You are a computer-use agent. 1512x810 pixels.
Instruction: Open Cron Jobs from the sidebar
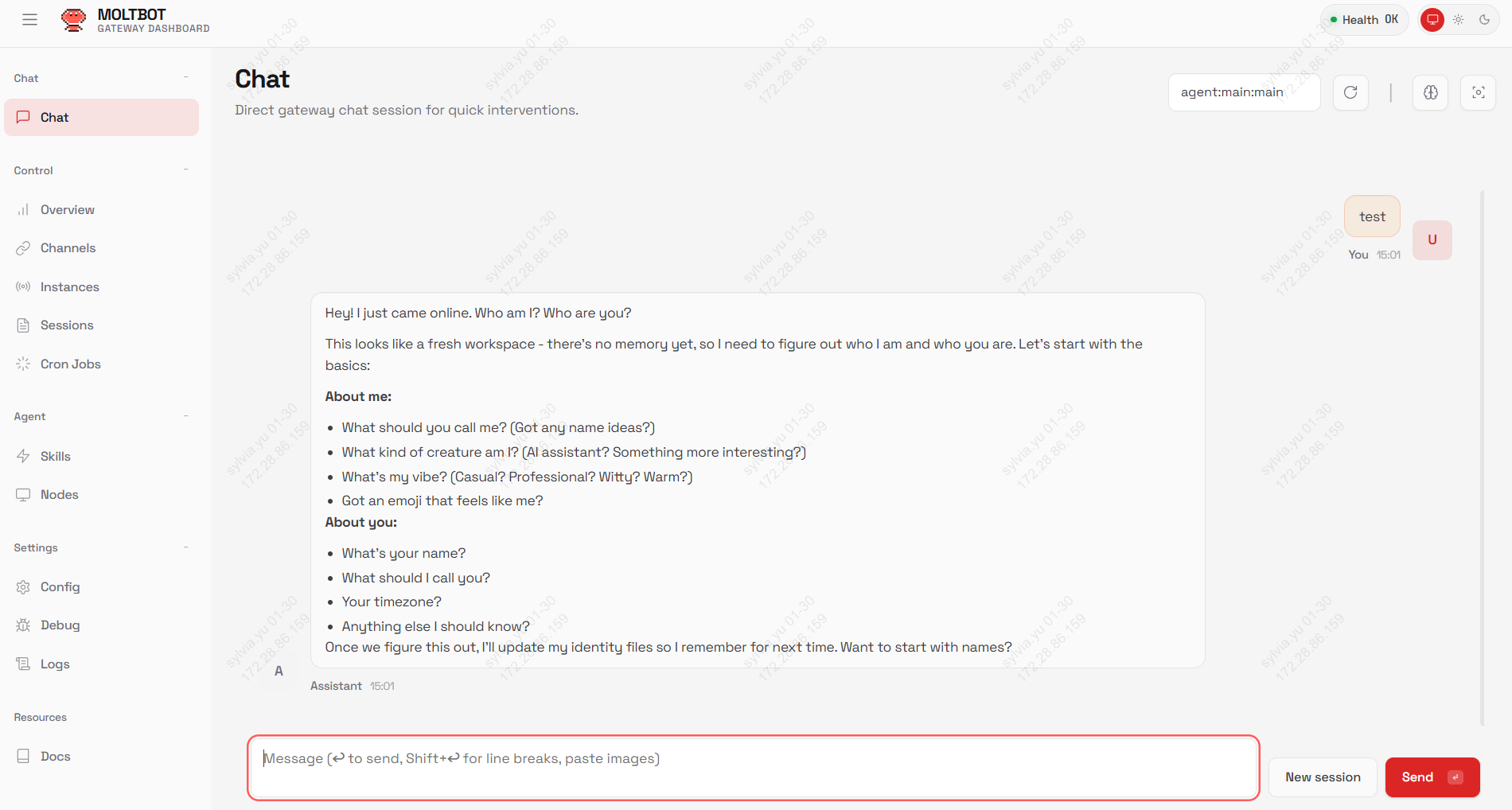pyautogui.click(x=70, y=364)
